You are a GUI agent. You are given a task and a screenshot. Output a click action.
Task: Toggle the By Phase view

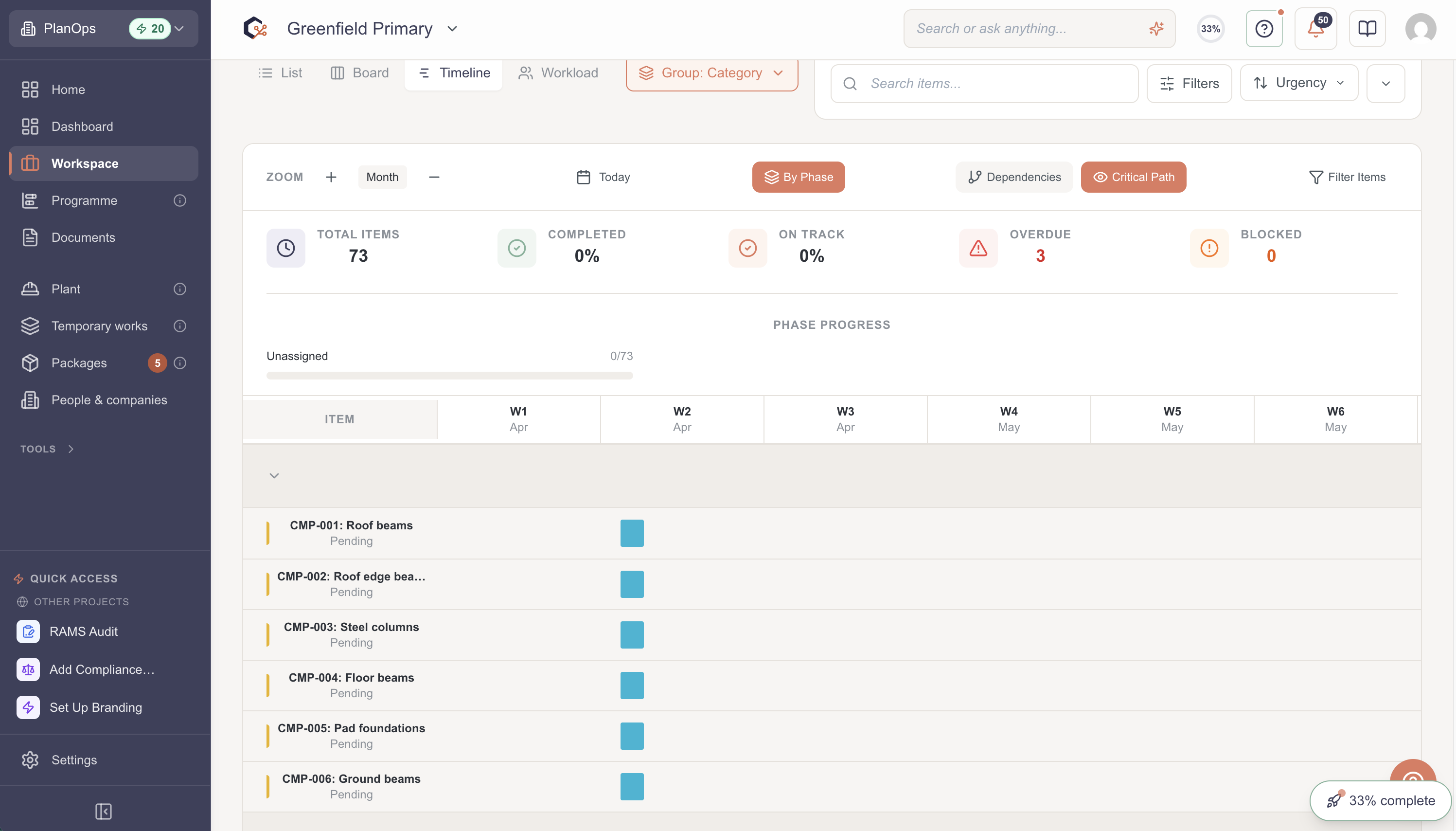[x=798, y=177]
